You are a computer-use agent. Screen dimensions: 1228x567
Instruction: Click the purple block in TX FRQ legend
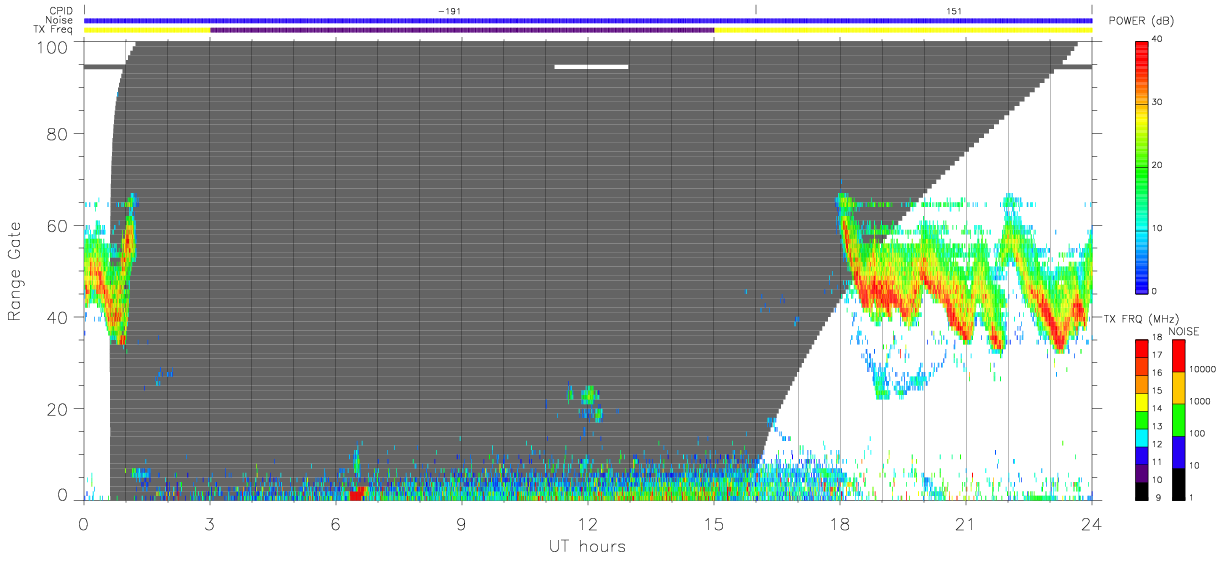tap(1142, 471)
